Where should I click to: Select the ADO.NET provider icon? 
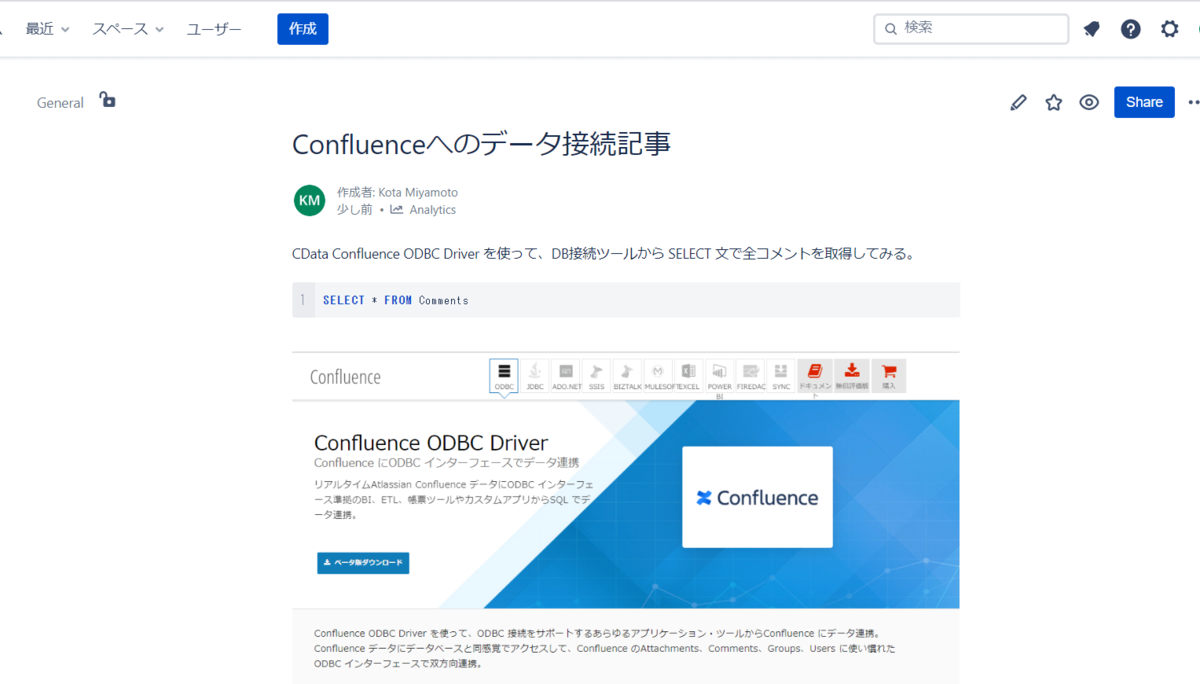click(x=566, y=376)
